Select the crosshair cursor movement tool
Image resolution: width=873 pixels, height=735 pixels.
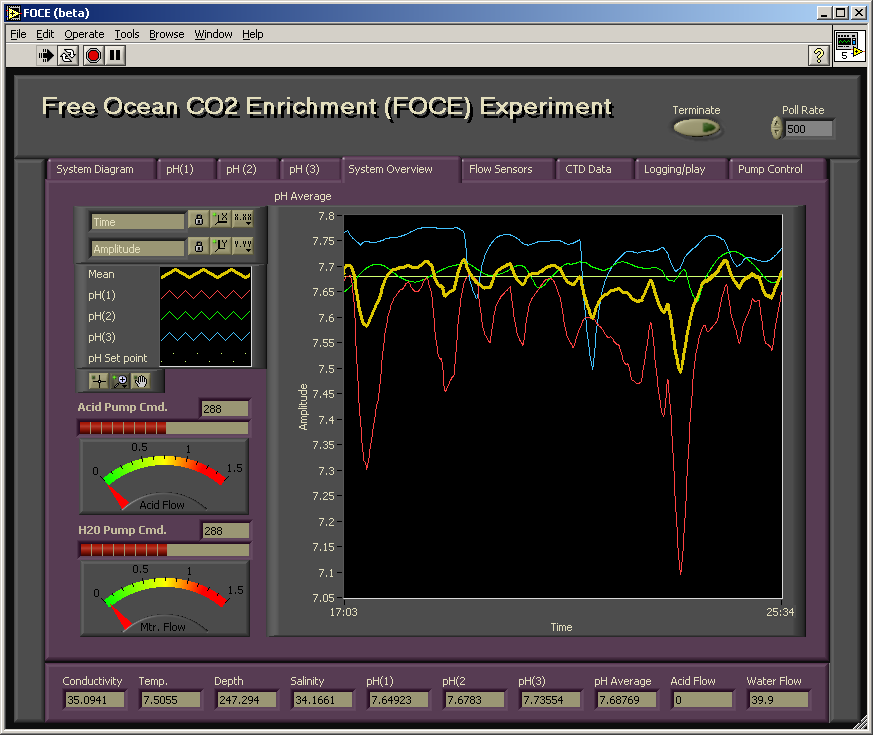[99, 381]
